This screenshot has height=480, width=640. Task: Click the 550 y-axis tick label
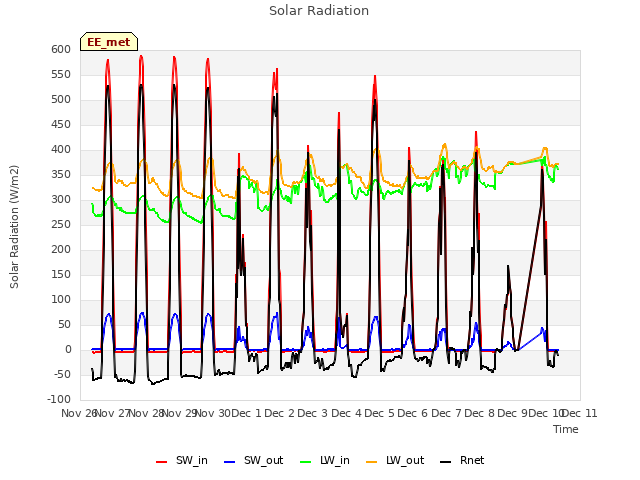click(61, 74)
